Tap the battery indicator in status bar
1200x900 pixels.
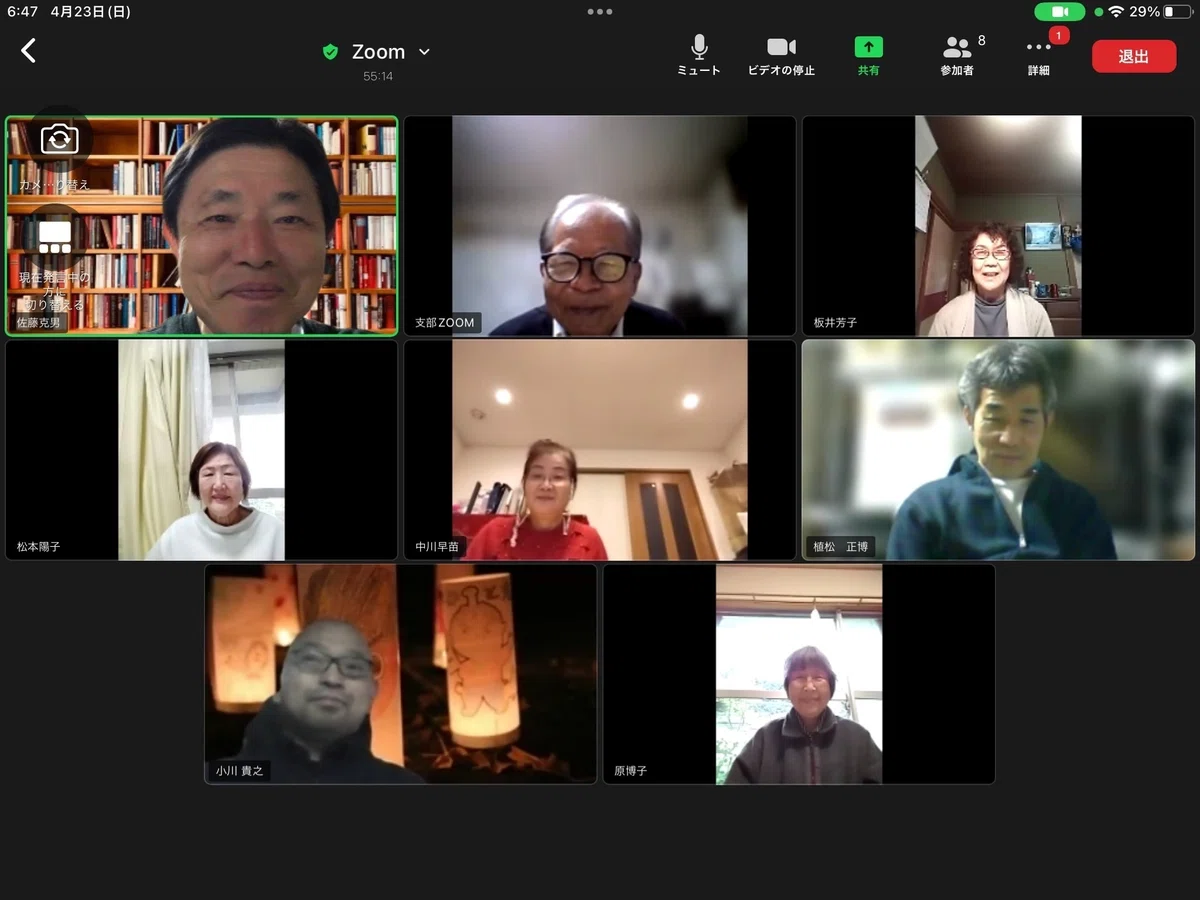[1178, 12]
